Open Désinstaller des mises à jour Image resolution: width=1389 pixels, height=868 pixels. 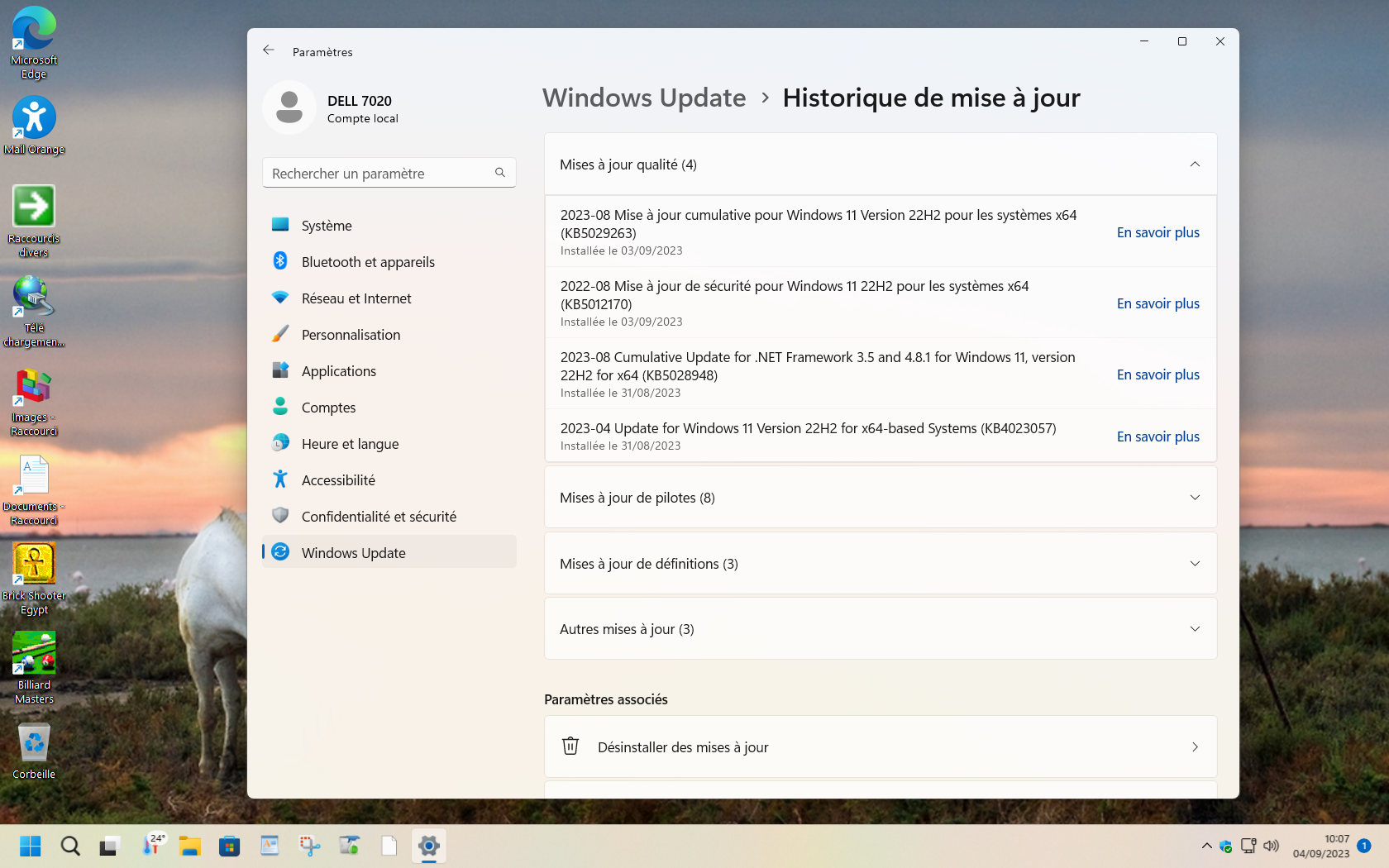(x=881, y=746)
